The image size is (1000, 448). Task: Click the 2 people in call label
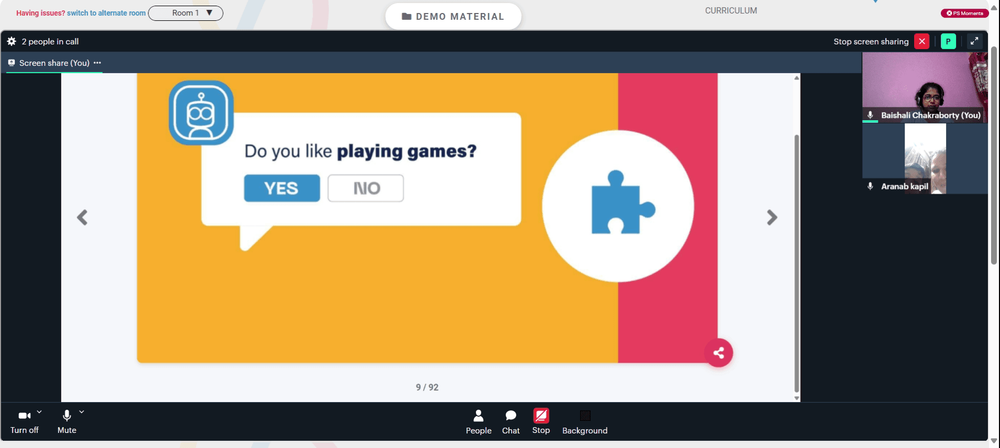pyautogui.click(x=50, y=41)
